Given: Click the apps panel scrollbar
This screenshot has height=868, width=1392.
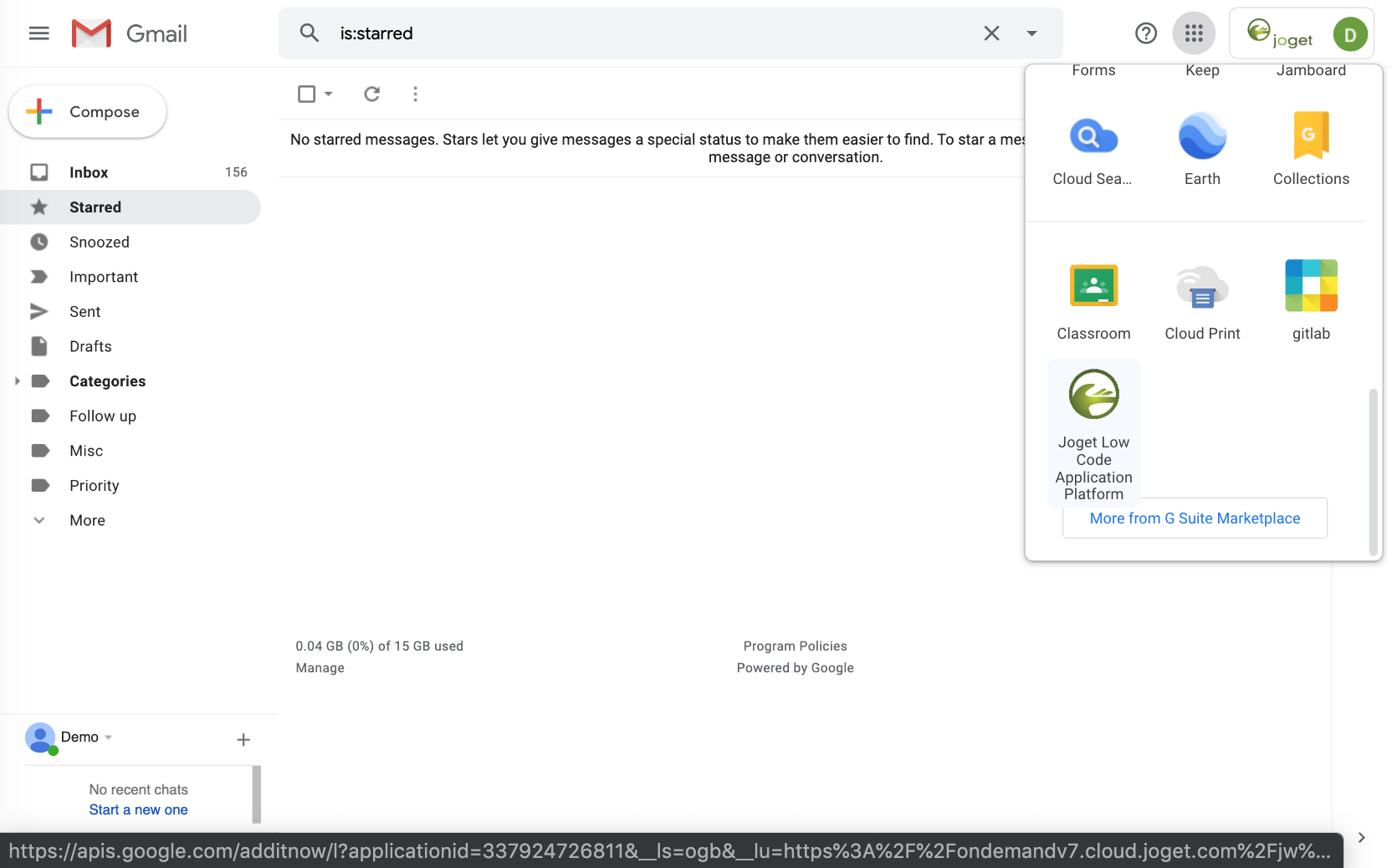Looking at the screenshot, I should click(1373, 472).
